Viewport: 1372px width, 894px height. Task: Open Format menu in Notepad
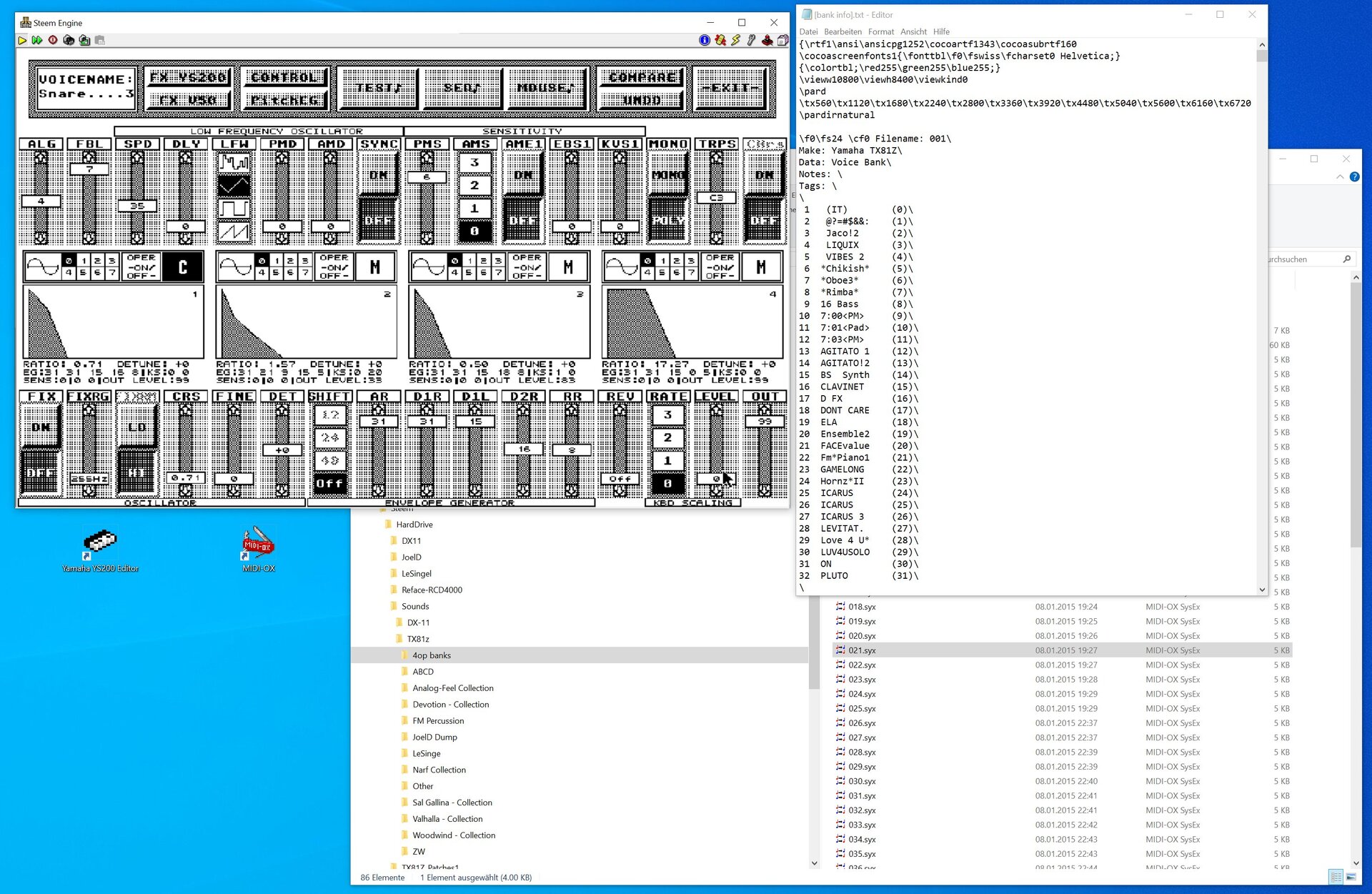point(880,31)
